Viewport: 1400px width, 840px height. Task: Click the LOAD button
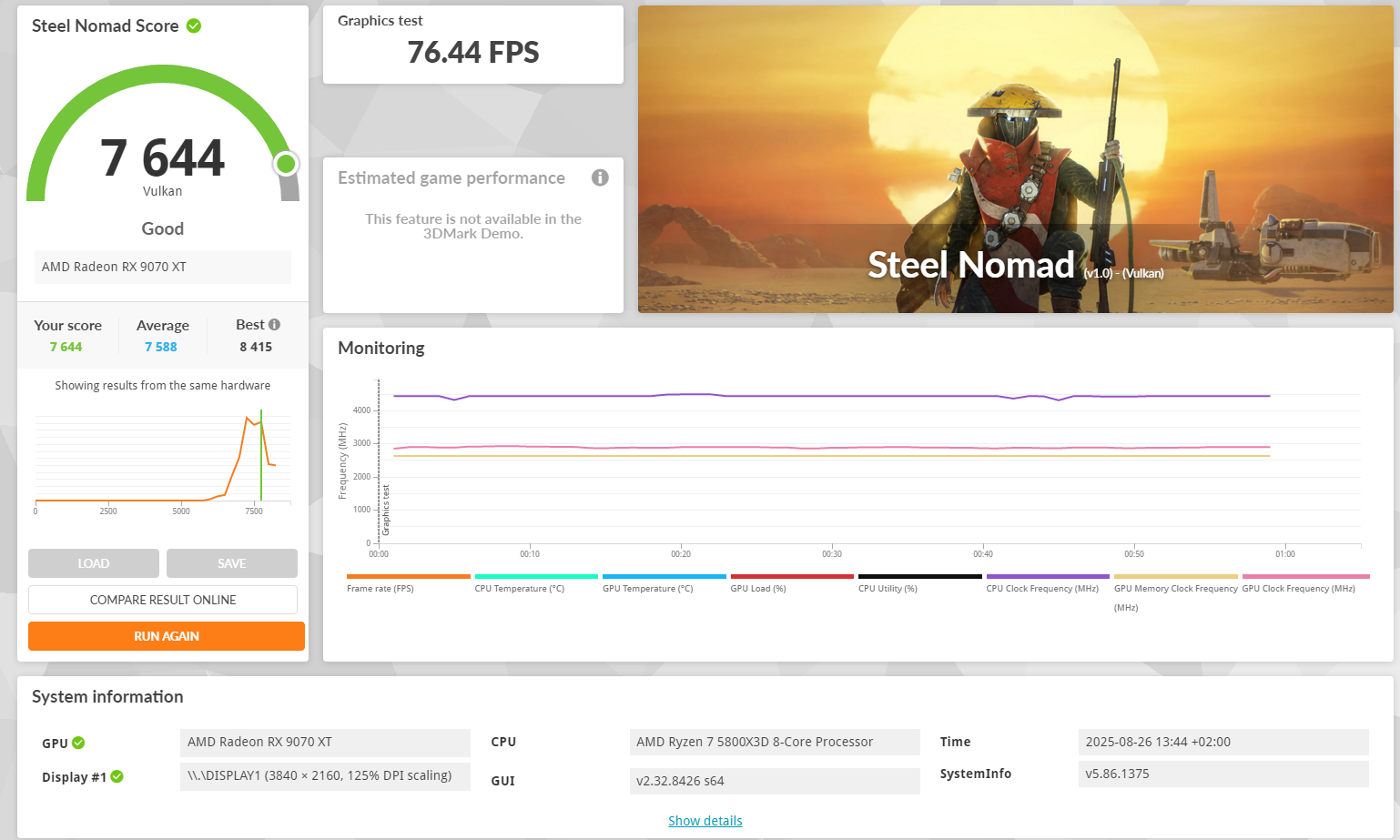point(94,563)
